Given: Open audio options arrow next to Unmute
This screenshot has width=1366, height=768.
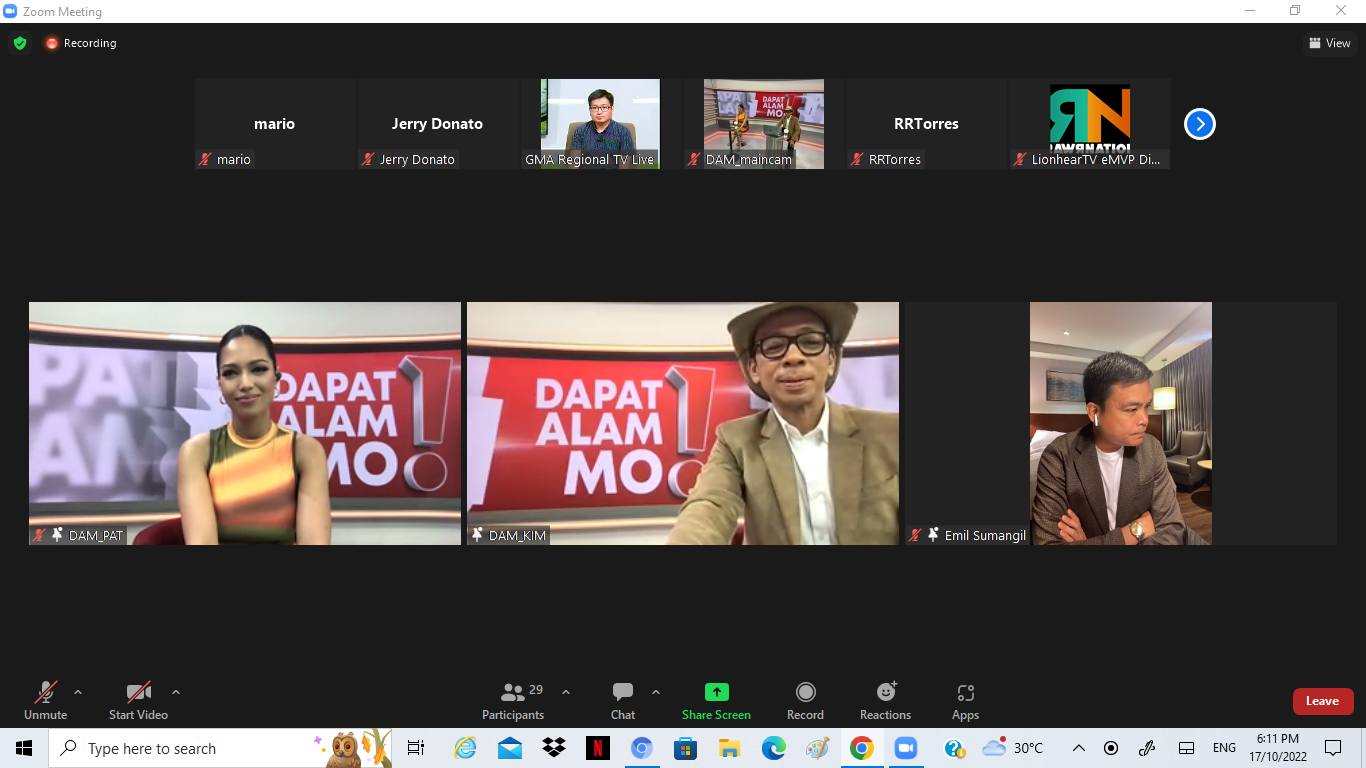Looking at the screenshot, I should pyautogui.click(x=78, y=692).
